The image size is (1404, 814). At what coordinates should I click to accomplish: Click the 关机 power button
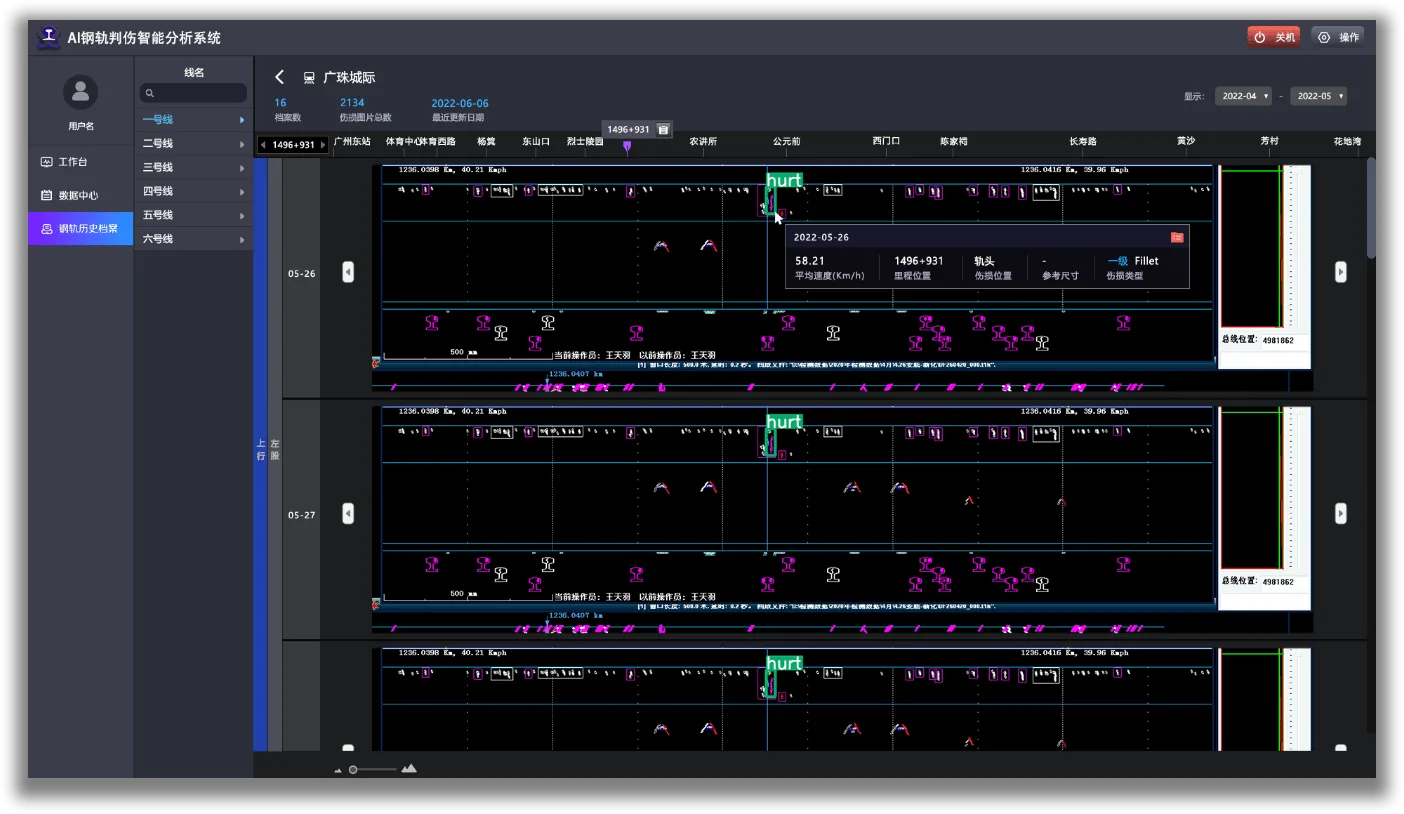click(x=1273, y=37)
